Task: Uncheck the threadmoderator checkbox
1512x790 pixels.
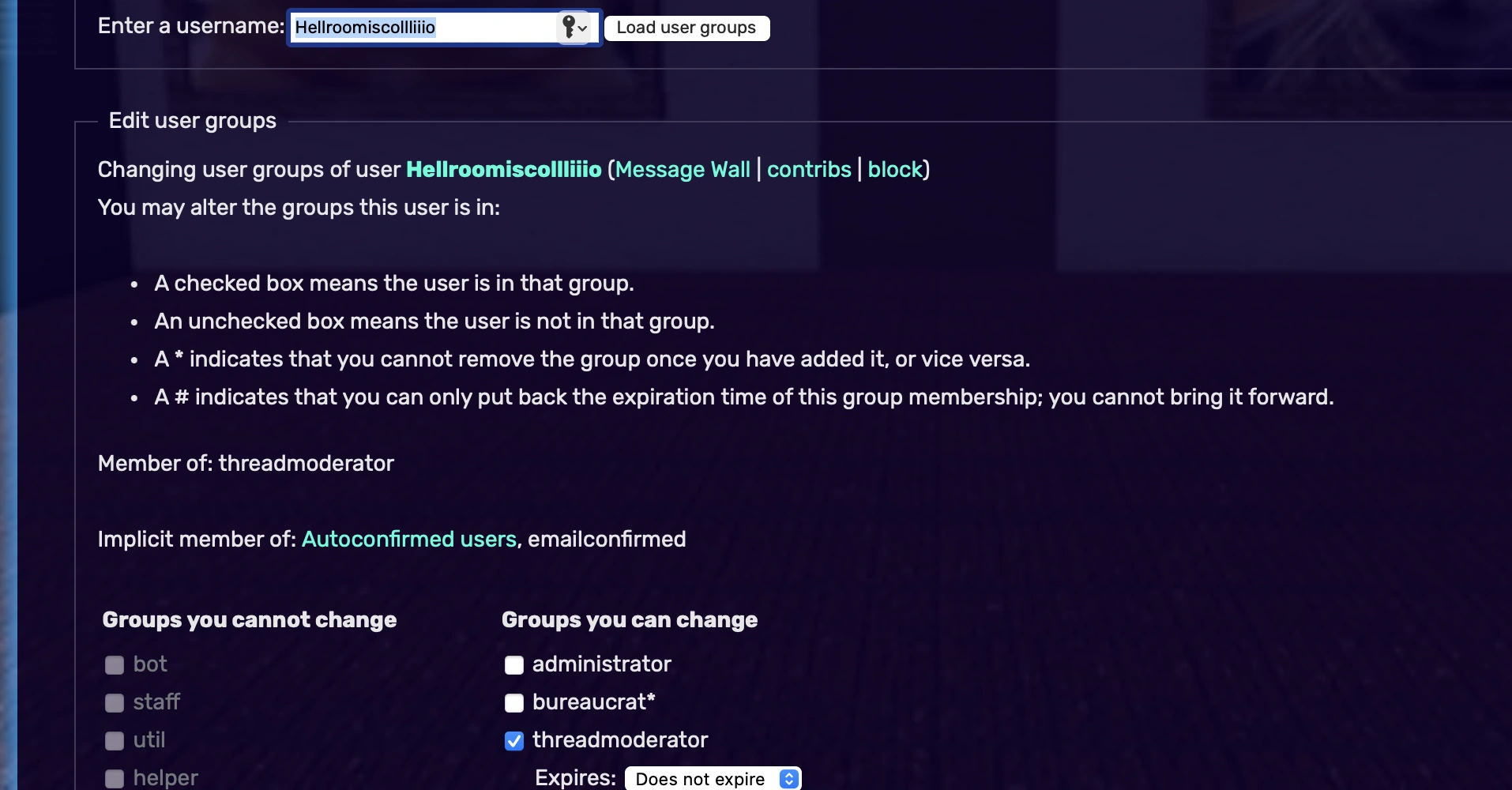Action: tap(514, 740)
